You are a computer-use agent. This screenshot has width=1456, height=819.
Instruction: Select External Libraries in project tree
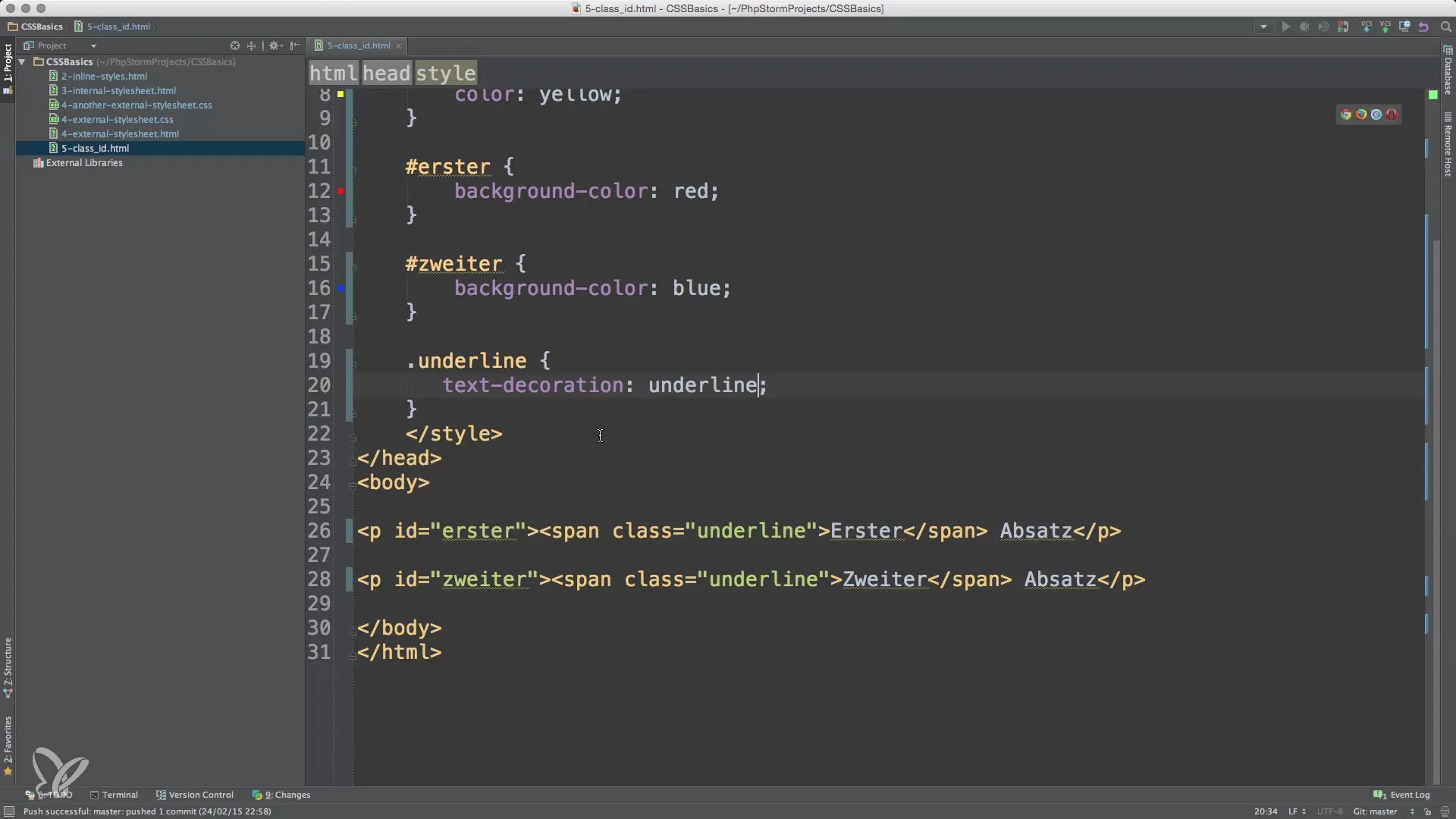point(83,162)
